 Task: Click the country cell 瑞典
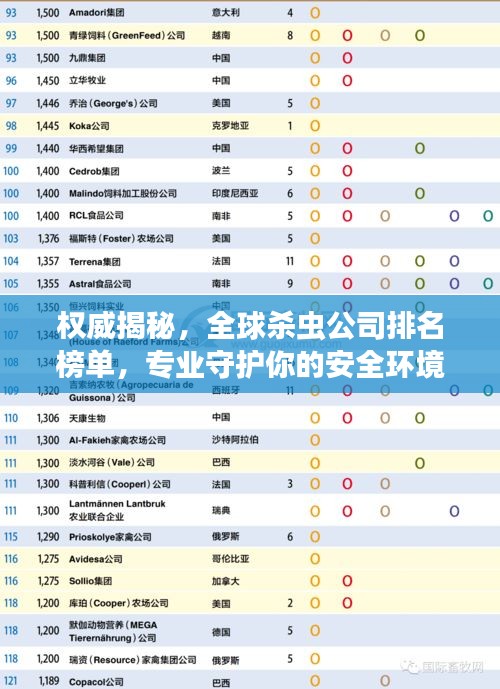(221, 511)
